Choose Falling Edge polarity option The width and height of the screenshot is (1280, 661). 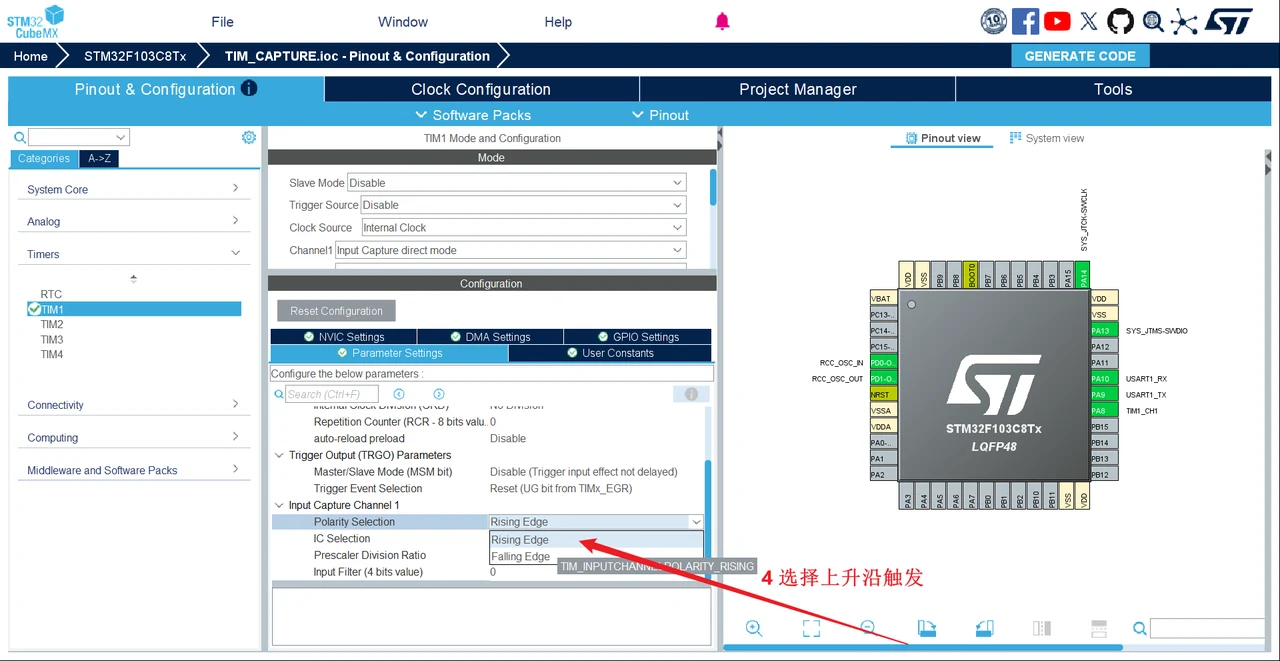[520, 556]
